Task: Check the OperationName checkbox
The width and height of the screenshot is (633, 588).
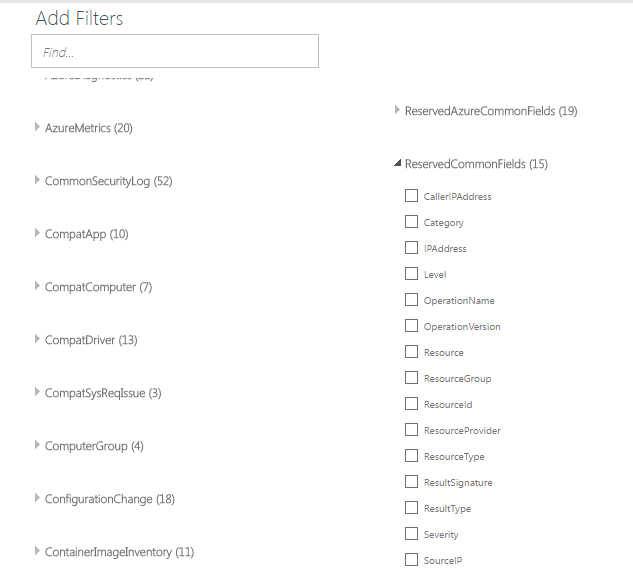Action: tap(412, 300)
